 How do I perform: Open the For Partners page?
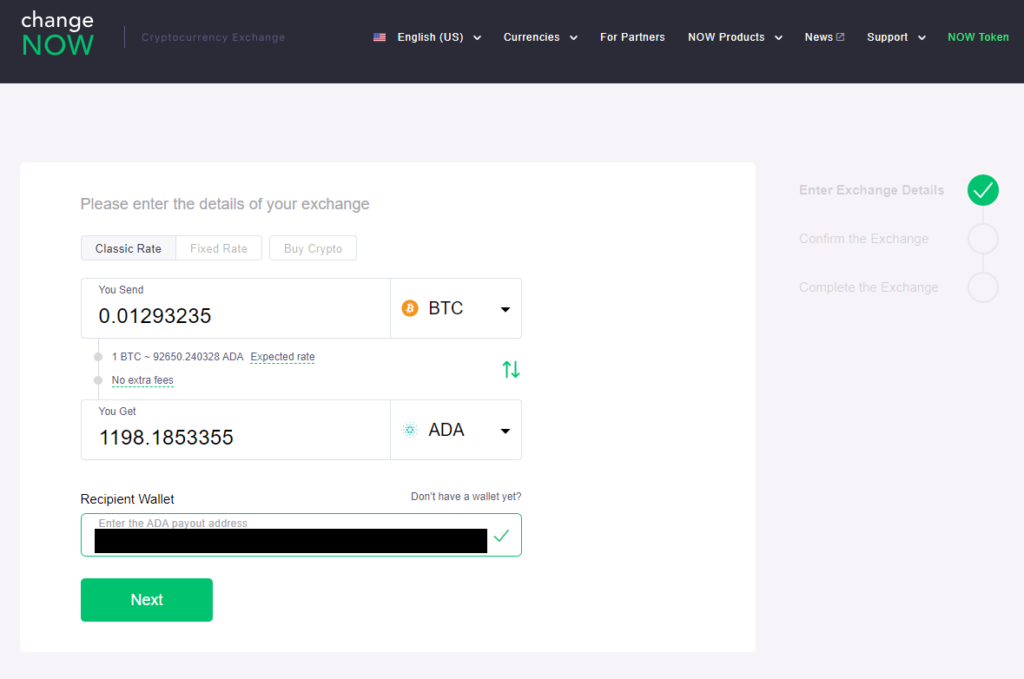click(632, 37)
